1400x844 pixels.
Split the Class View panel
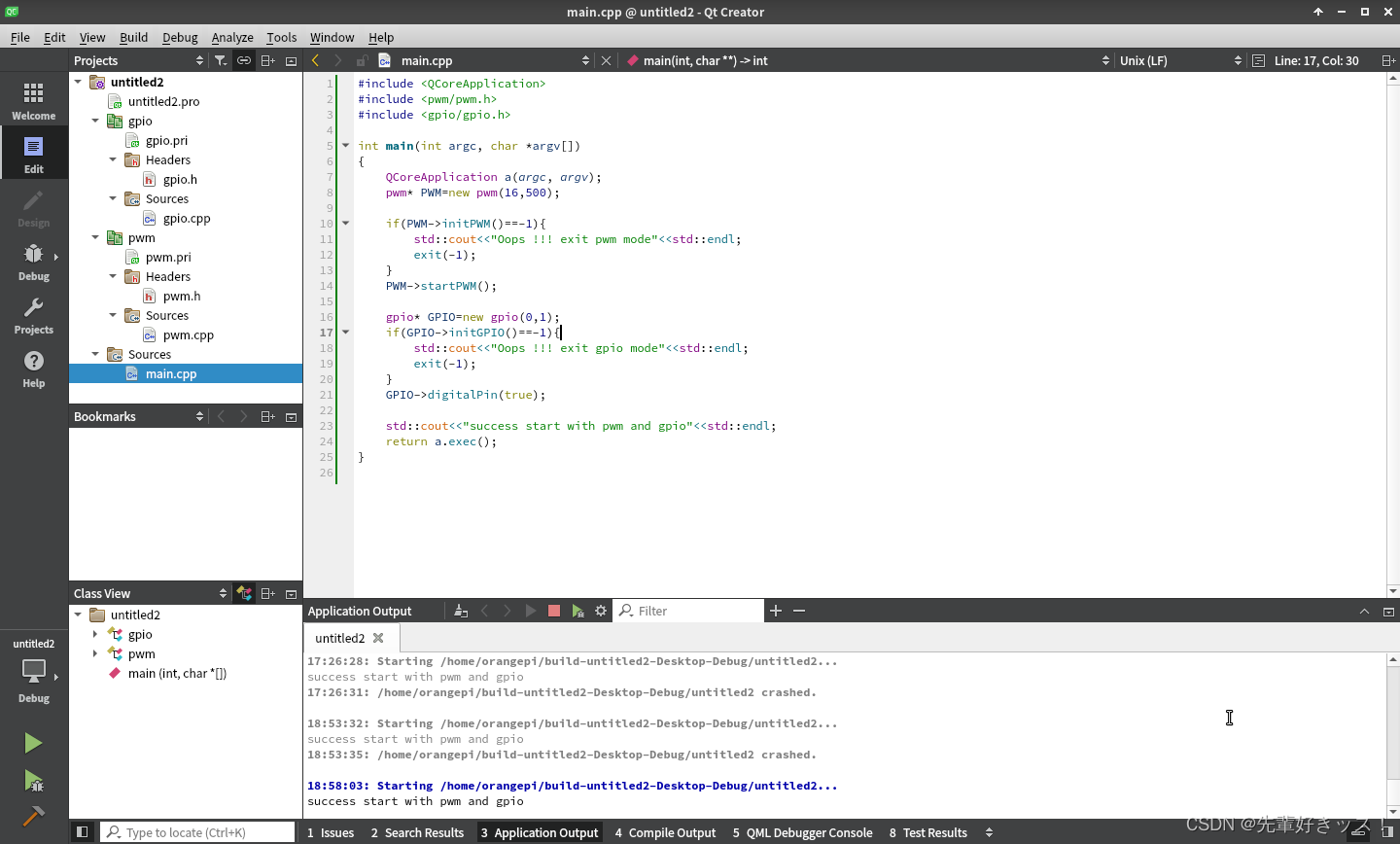[268, 593]
